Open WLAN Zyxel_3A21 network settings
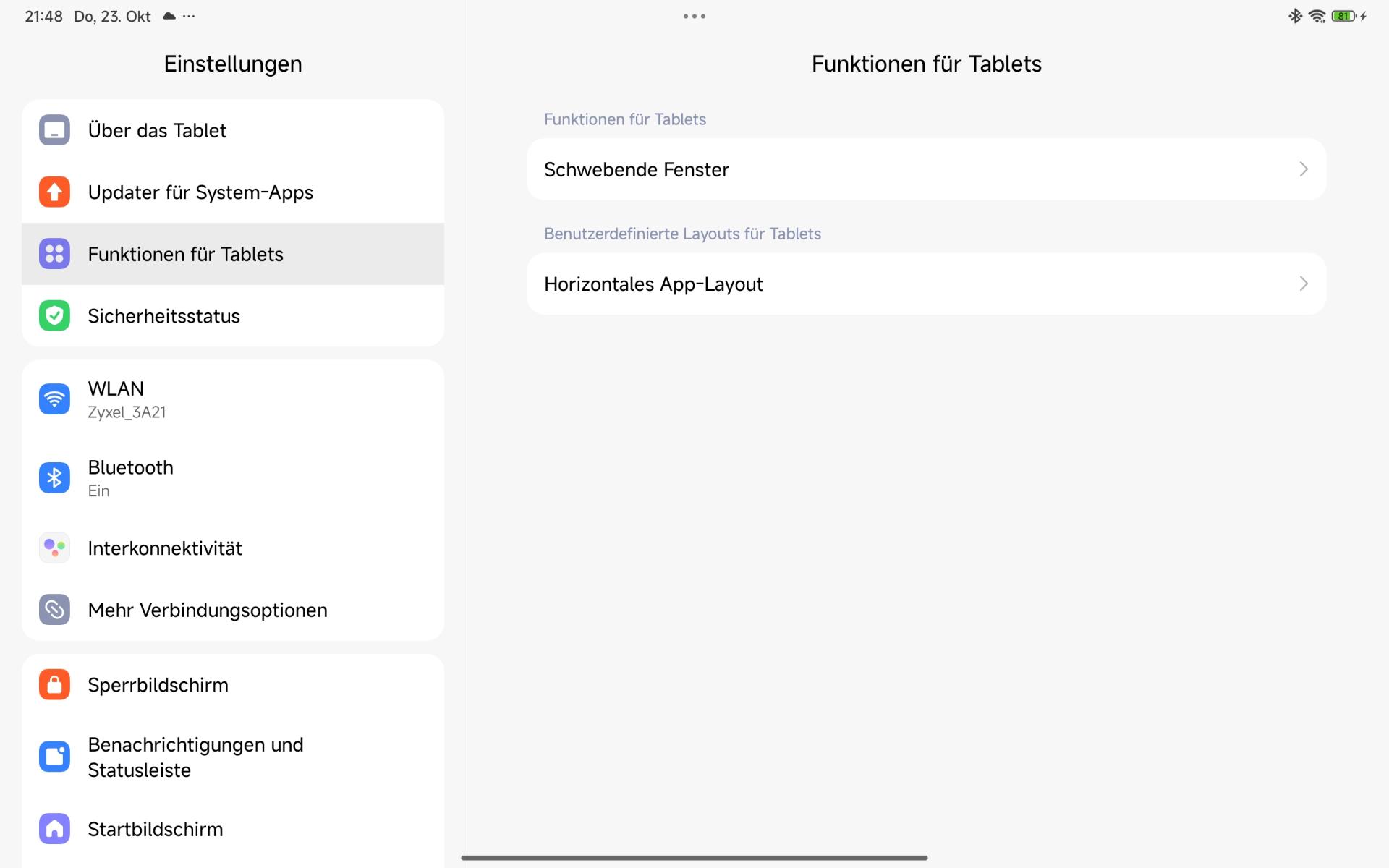This screenshot has height=868, width=1389. [x=127, y=399]
